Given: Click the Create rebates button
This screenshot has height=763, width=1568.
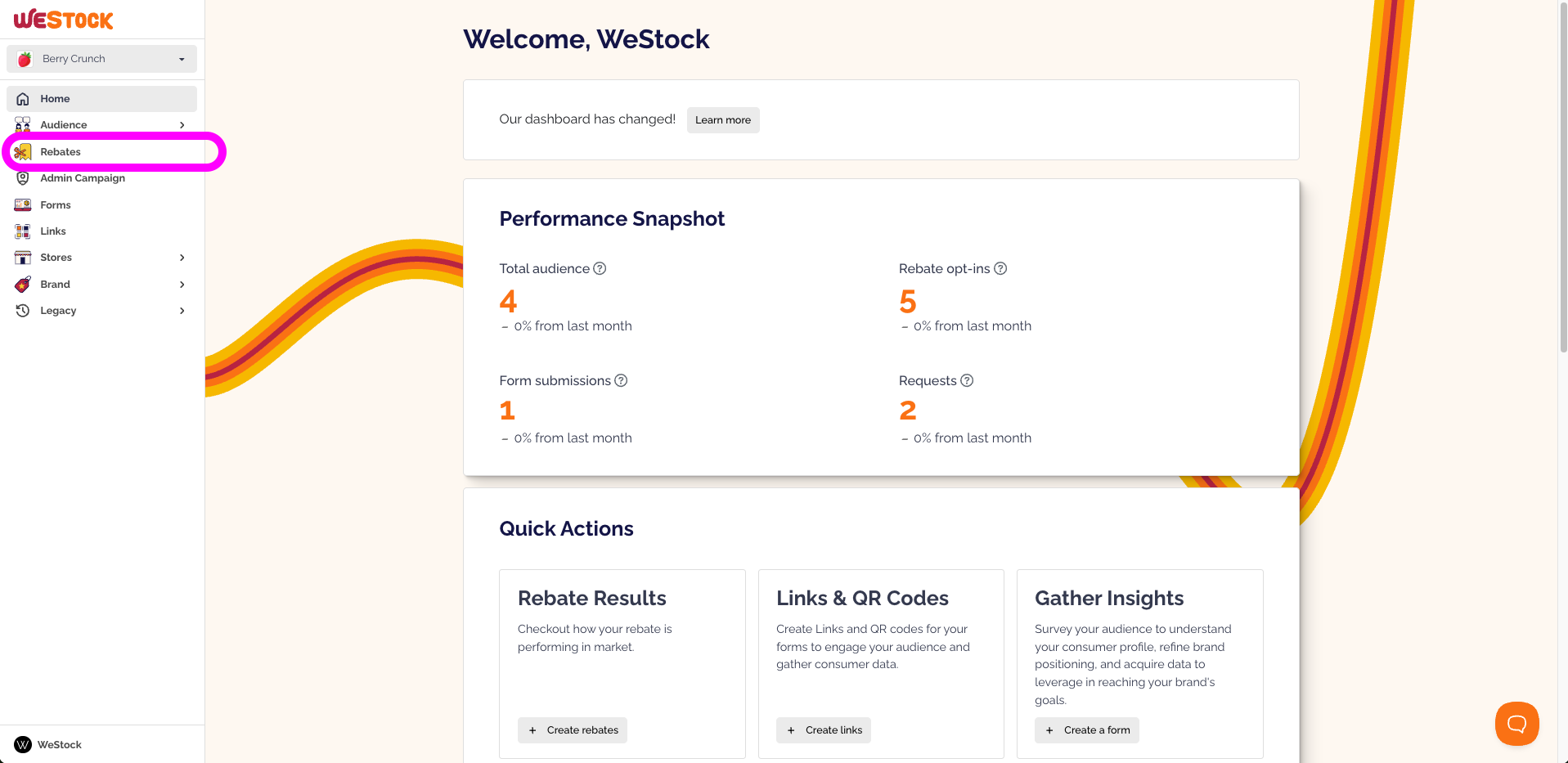Looking at the screenshot, I should tap(573, 730).
